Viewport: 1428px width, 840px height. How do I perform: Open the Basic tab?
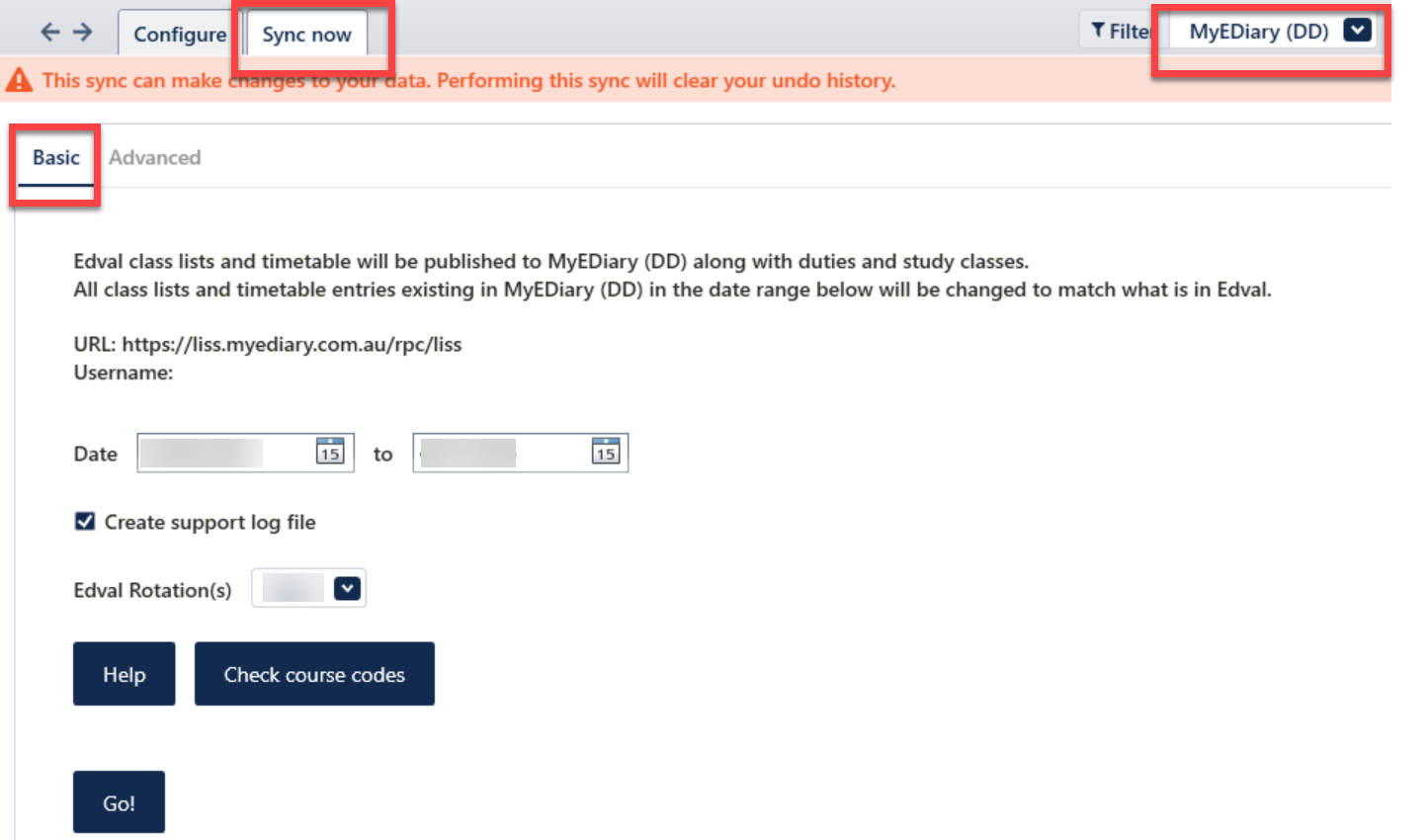[x=56, y=158]
